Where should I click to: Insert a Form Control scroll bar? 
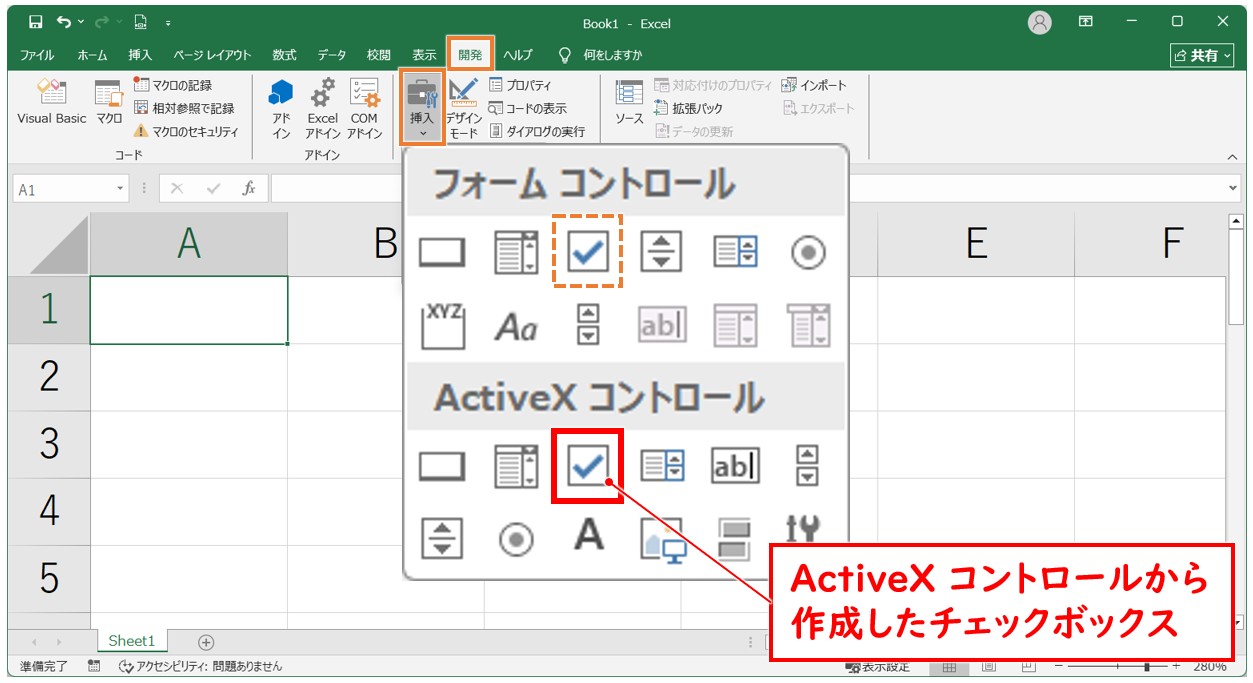pos(588,324)
